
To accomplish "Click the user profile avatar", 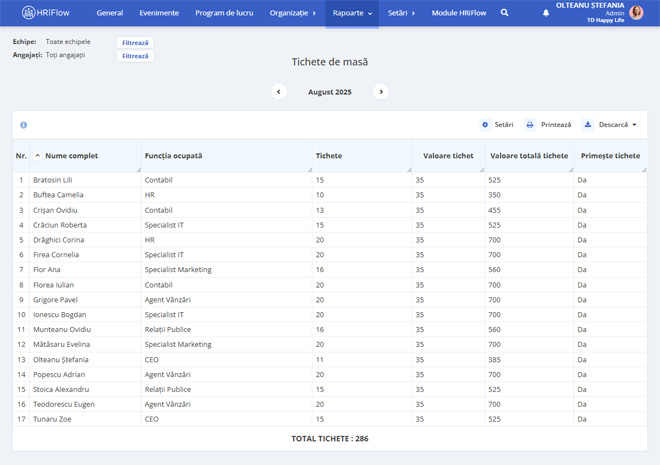I will (x=636, y=13).
